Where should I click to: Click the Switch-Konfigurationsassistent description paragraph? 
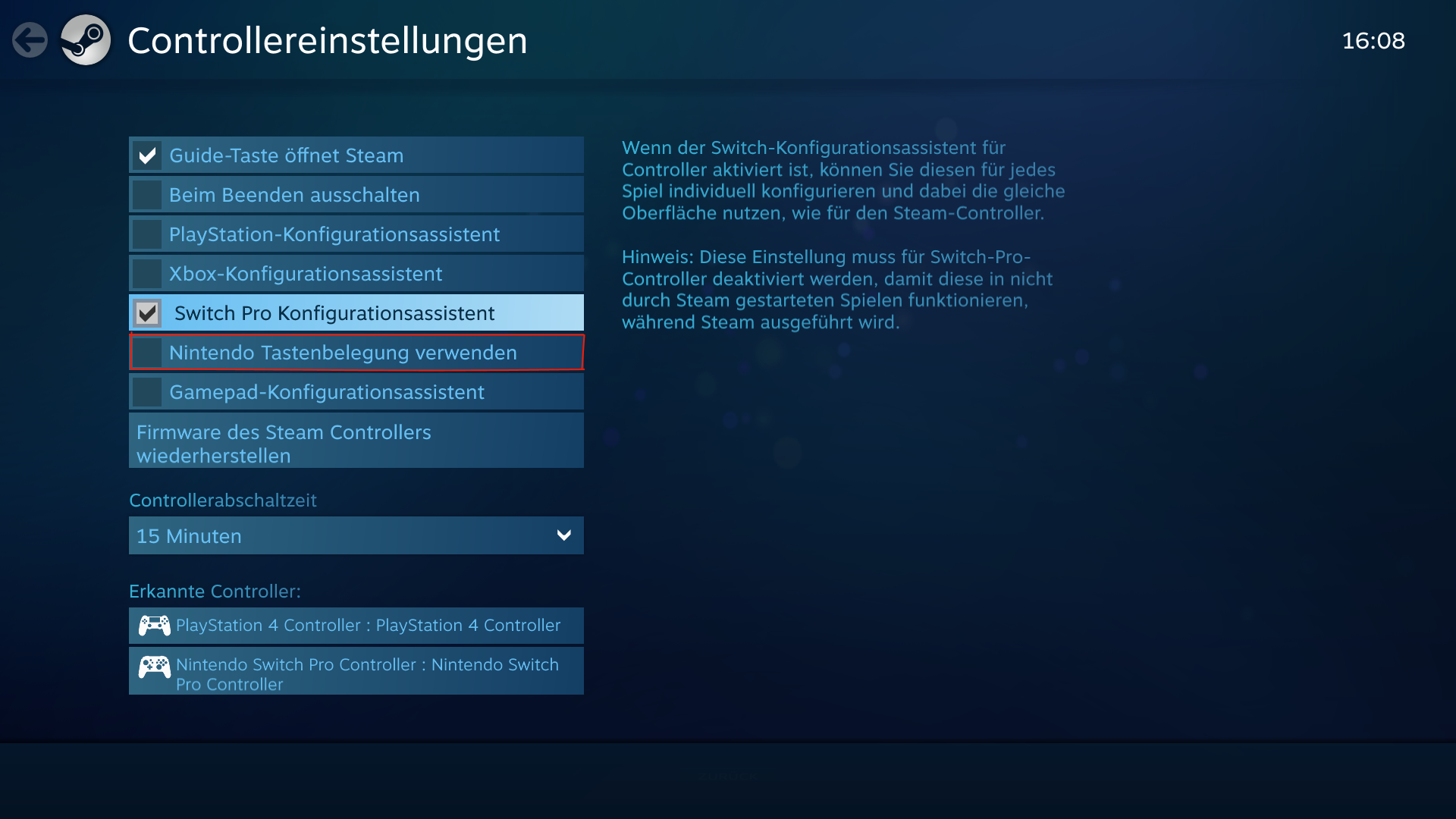(843, 180)
